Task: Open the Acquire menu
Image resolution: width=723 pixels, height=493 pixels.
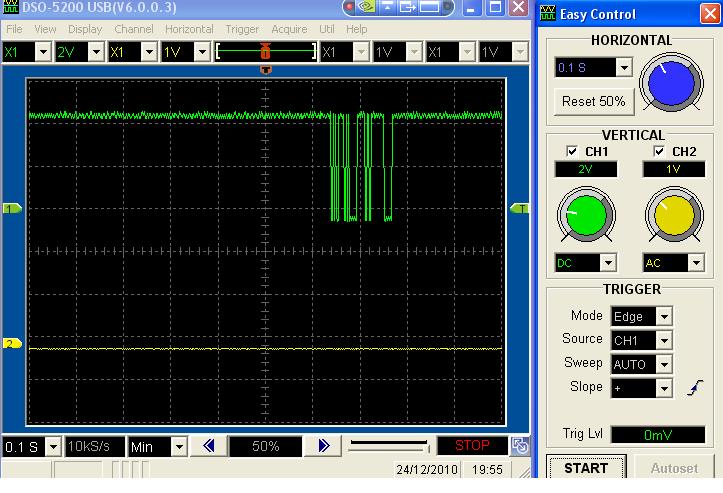Action: click(x=289, y=29)
